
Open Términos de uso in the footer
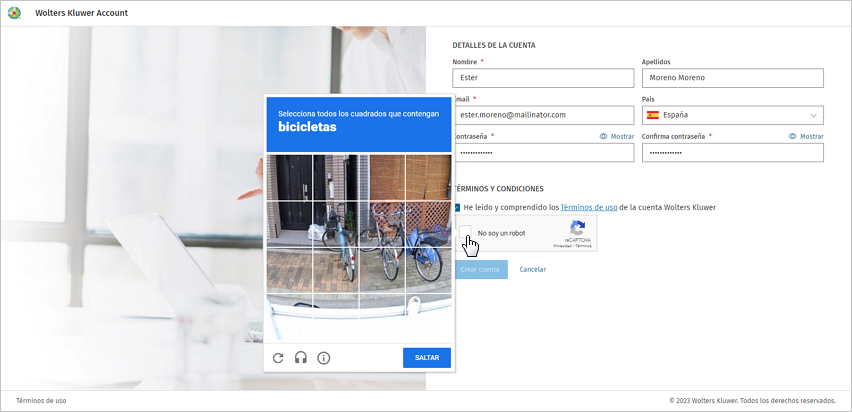41,401
